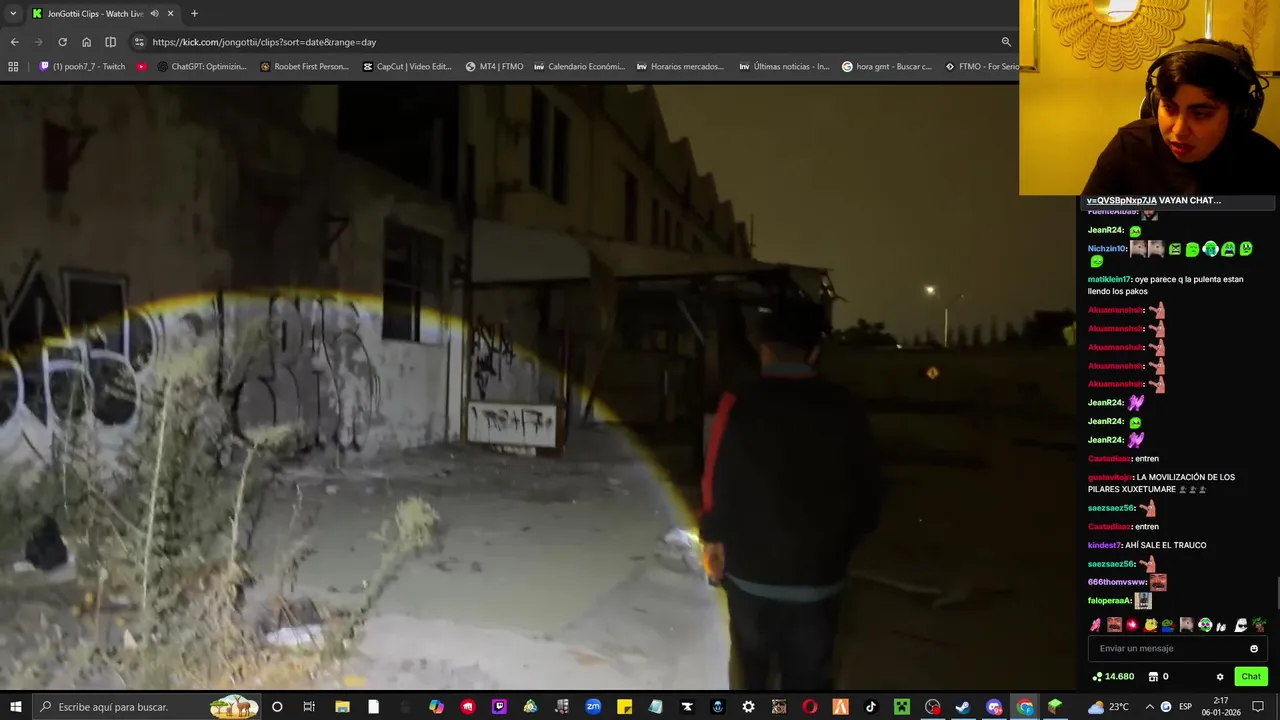The height and width of the screenshot is (720, 1280).
Task: Expand the tab search dropdown arrow
Action: tap(12, 13)
